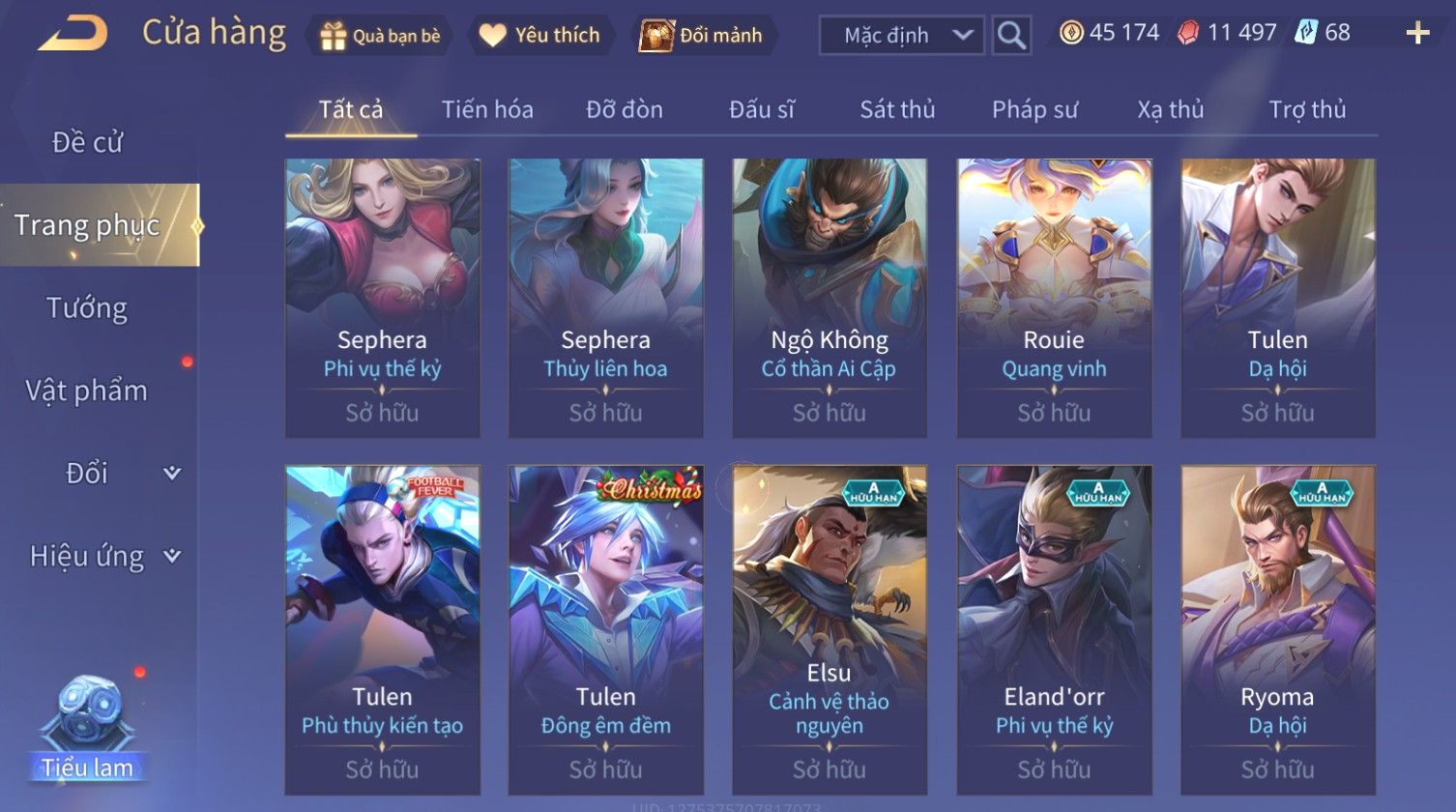Open the Quà bạn bè gift icon

coord(334,36)
